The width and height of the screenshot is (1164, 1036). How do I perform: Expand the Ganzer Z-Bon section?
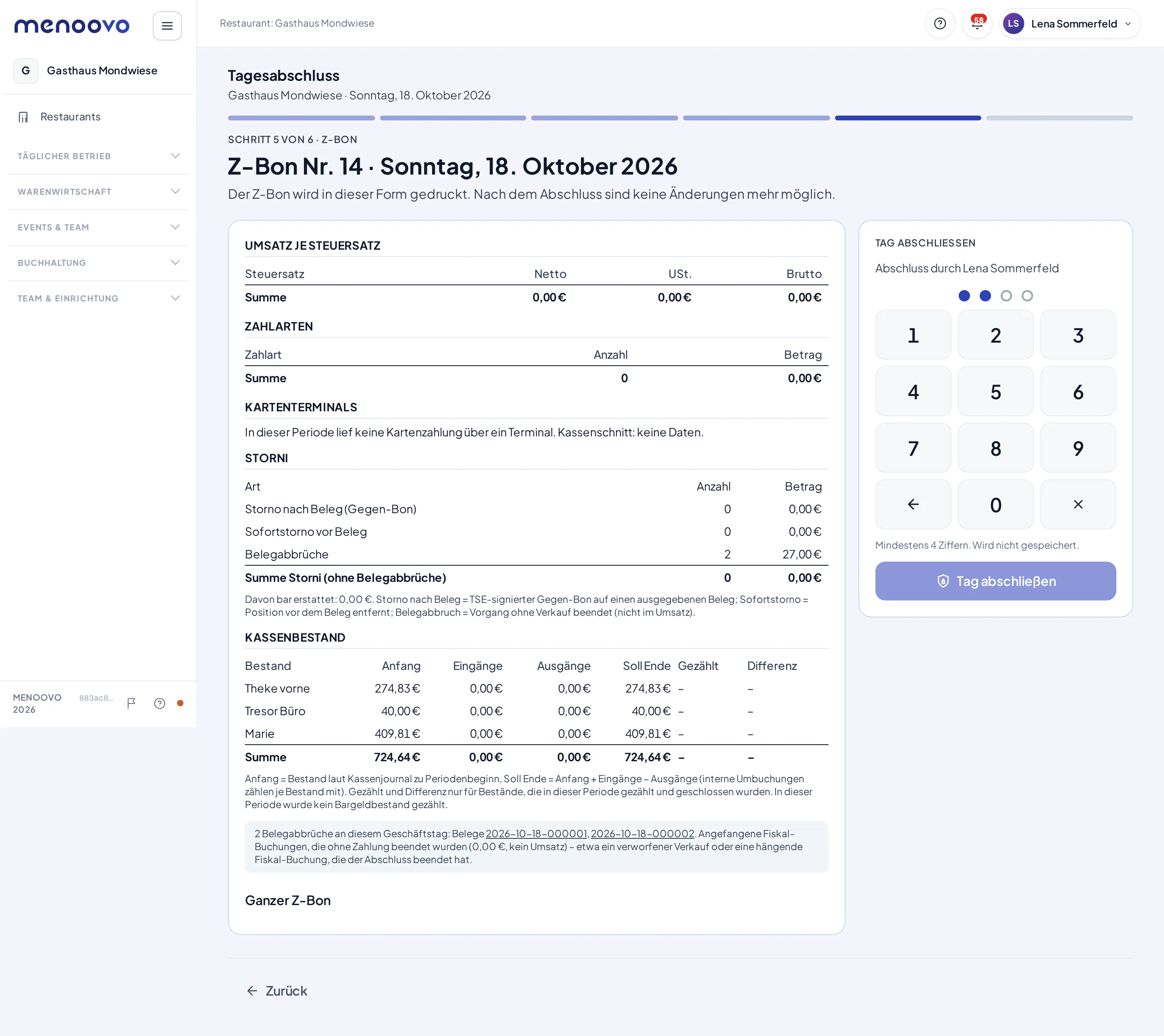pyautogui.click(x=288, y=901)
